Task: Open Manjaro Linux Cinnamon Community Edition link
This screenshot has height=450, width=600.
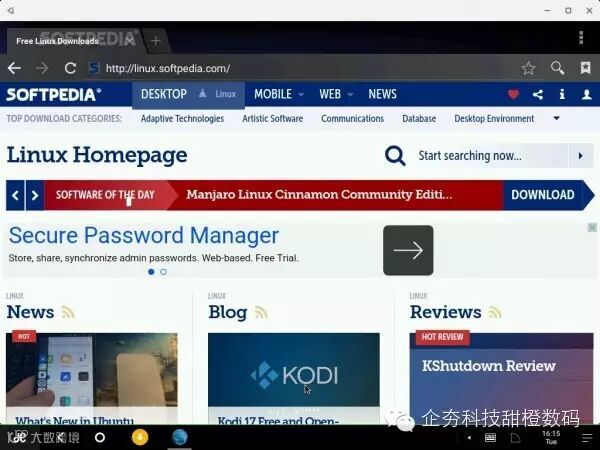Action: [x=319, y=194]
